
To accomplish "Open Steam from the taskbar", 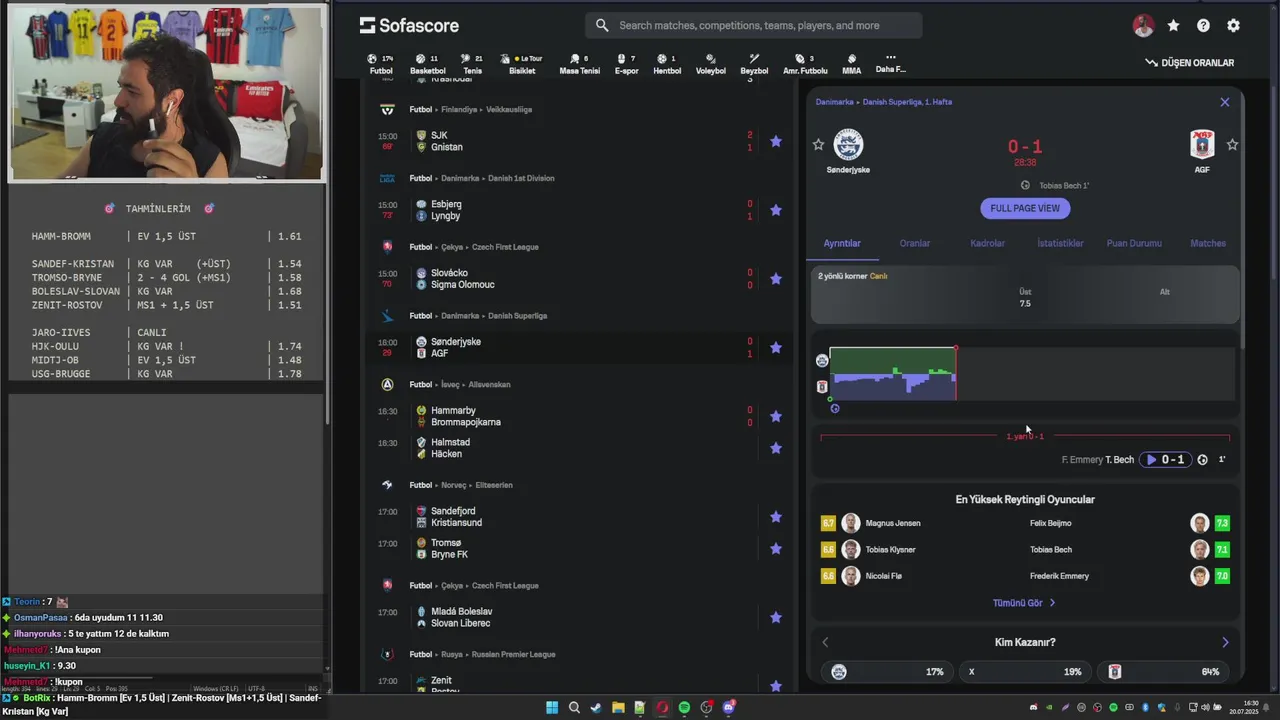I will 596,707.
